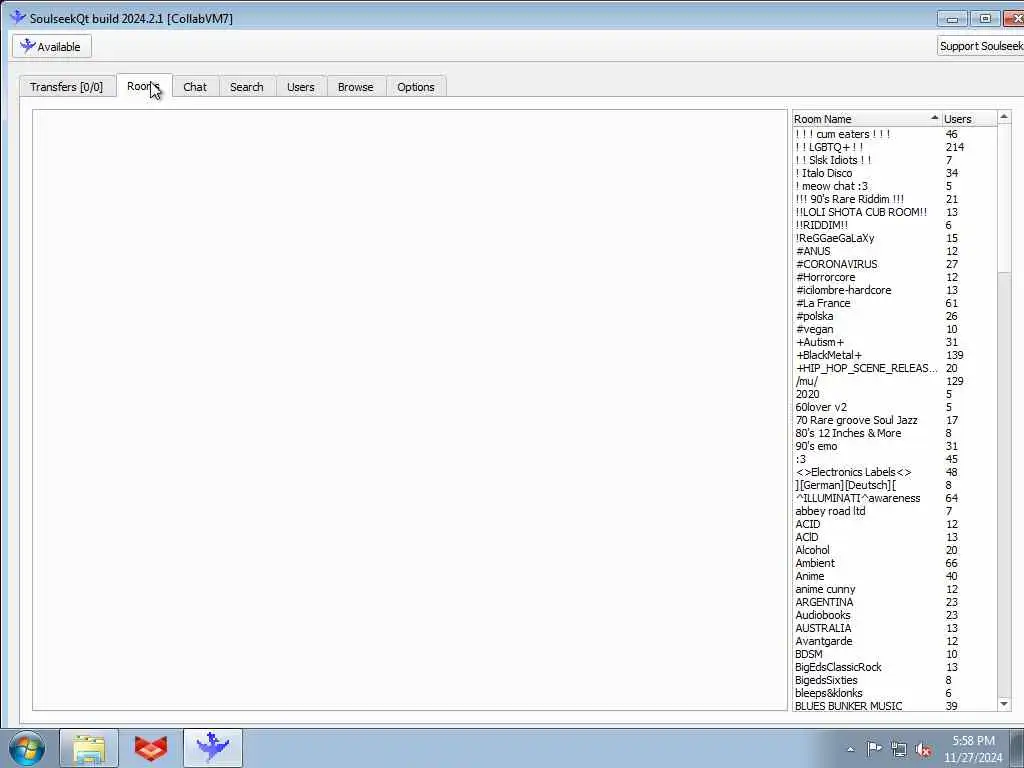Sort rooms by Users column header

coord(969,119)
